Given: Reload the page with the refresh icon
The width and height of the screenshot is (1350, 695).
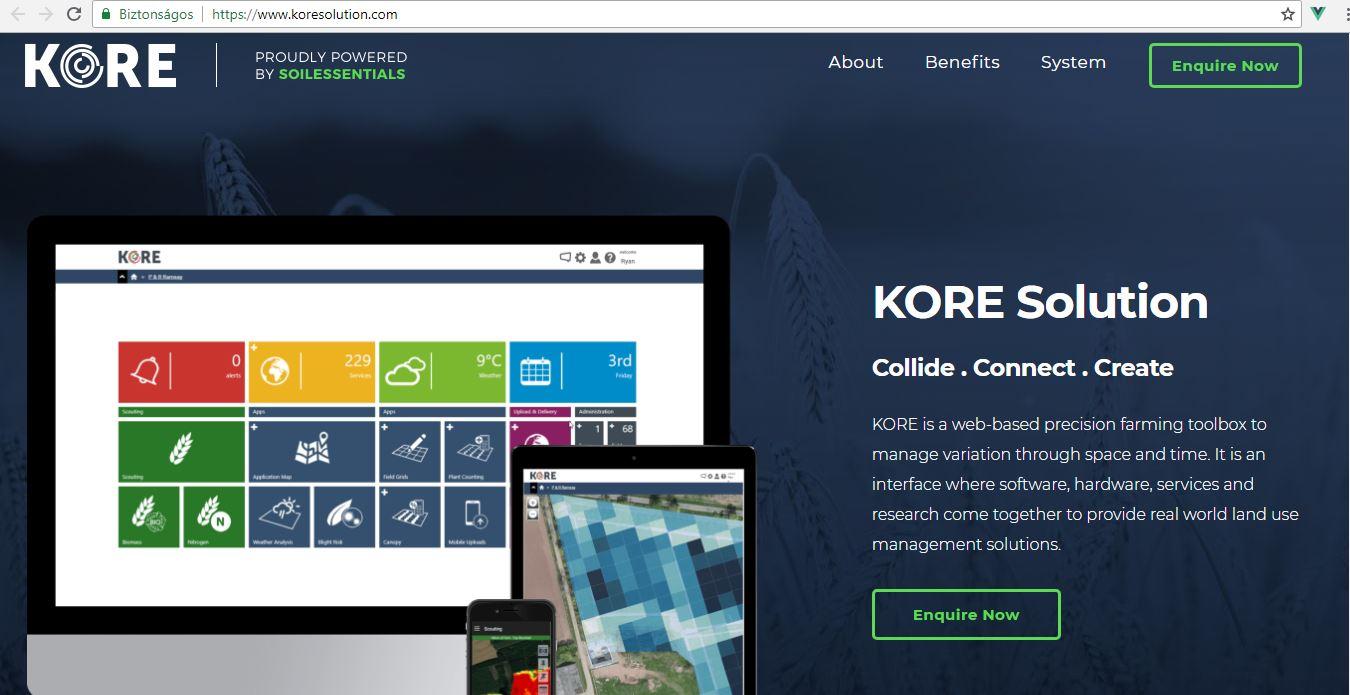Looking at the screenshot, I should tap(74, 14).
